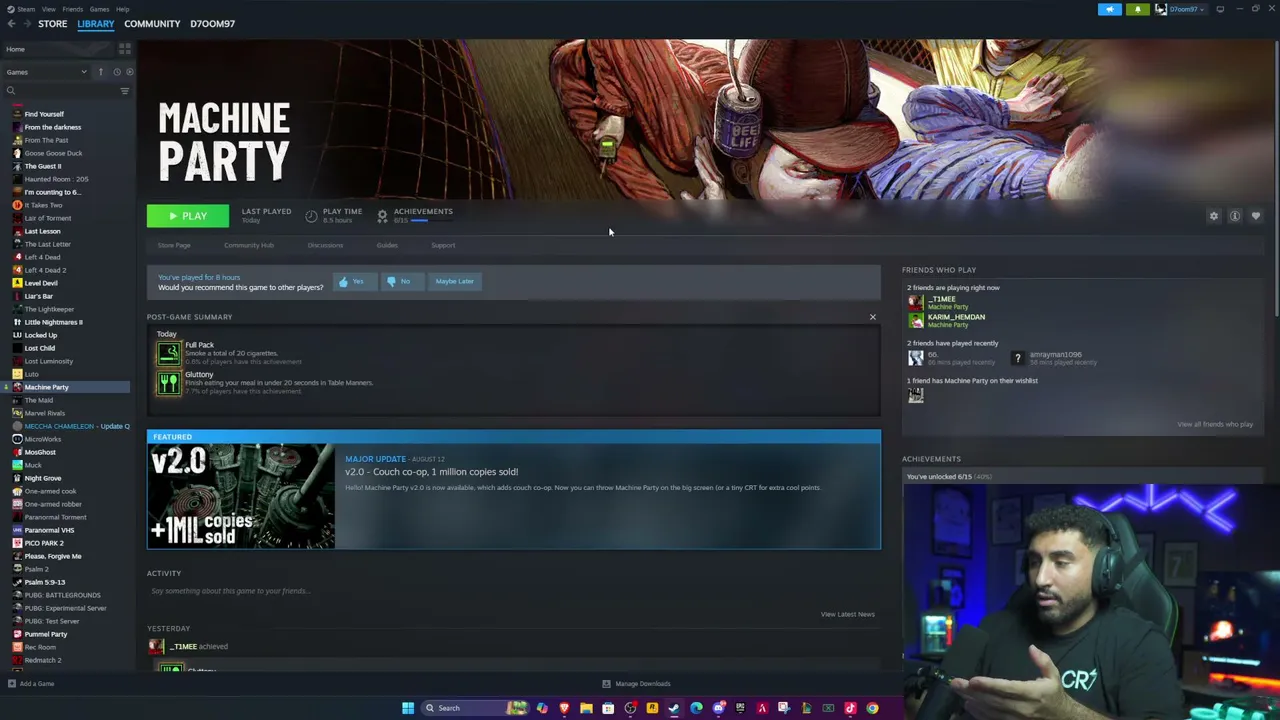Sort library with the up arrow icon
Screen dimensions: 1280x720
[100, 72]
